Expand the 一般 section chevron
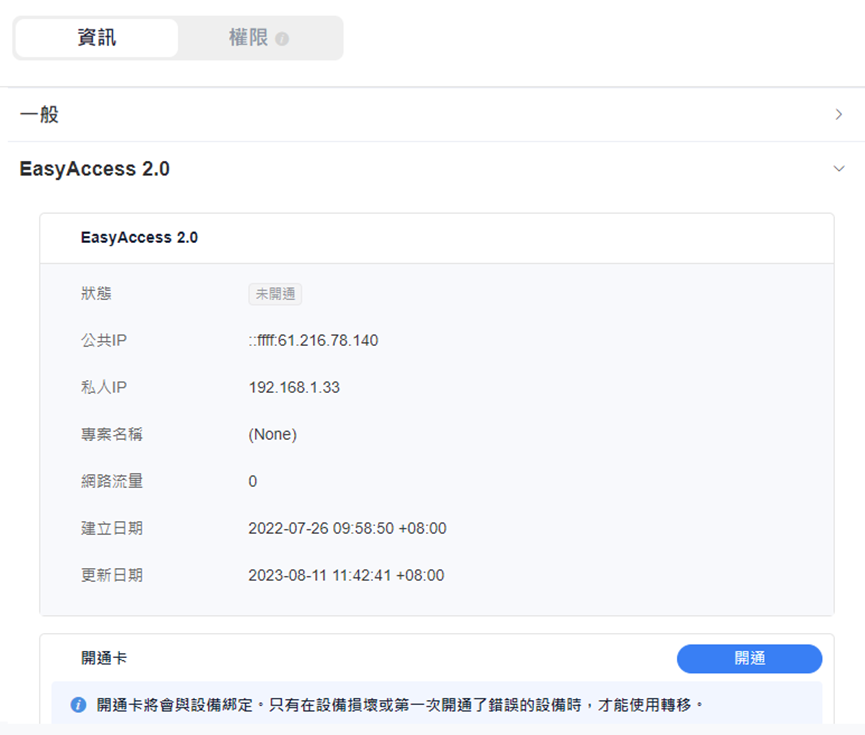 coord(839,114)
